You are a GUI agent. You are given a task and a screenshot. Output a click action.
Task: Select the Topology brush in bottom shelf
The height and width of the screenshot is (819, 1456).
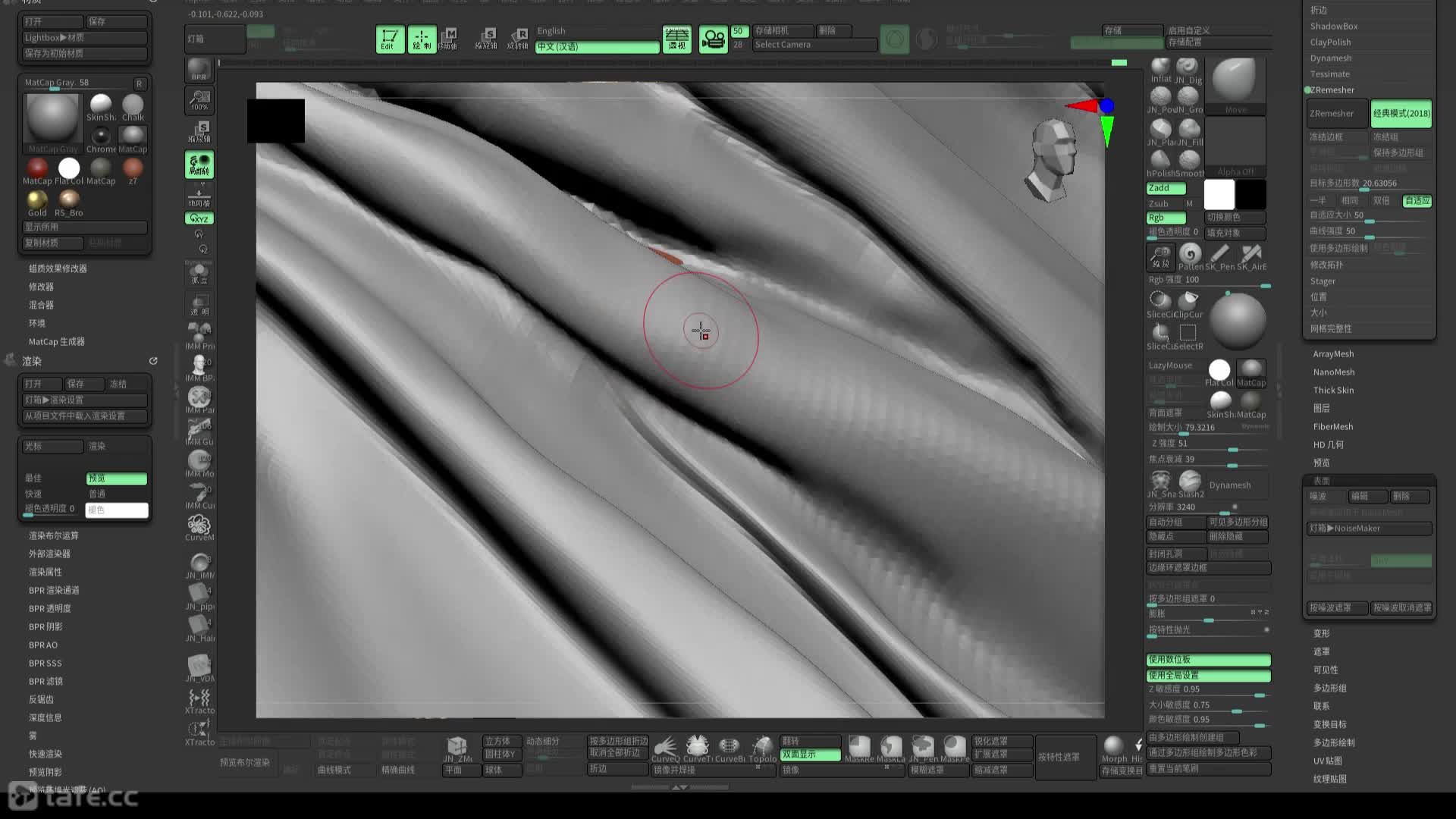click(x=762, y=749)
